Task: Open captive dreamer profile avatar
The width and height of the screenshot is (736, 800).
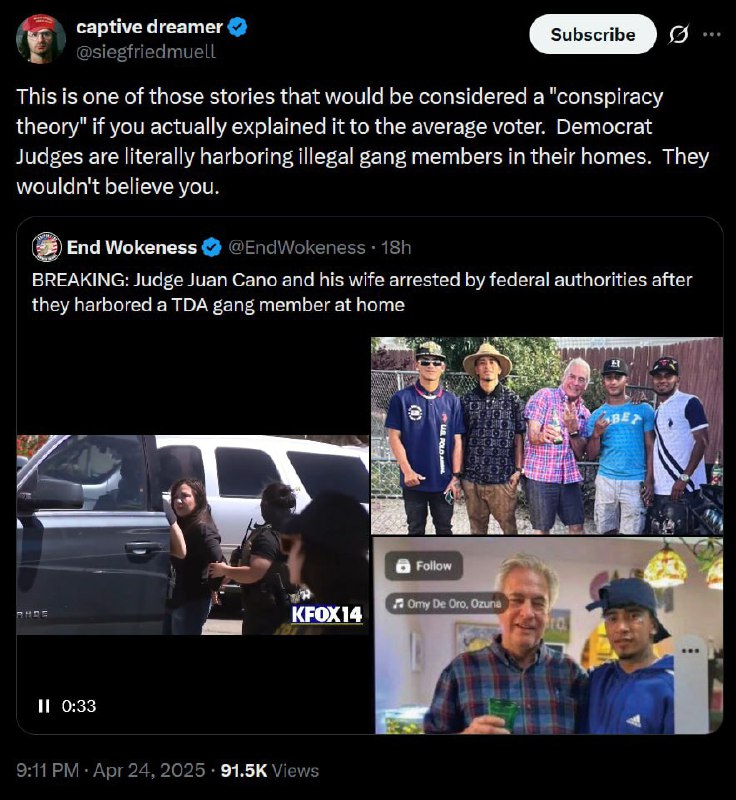Action: [41, 39]
